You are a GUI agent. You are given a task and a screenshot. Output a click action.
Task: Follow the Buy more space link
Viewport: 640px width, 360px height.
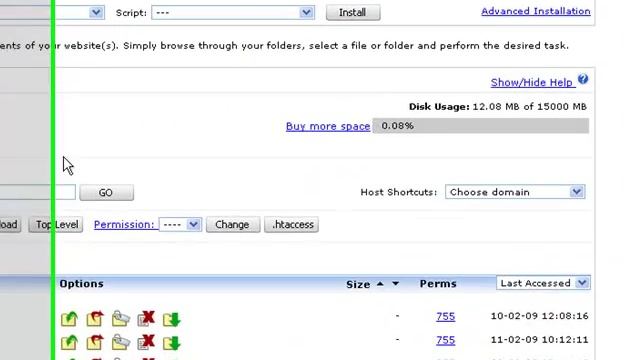328,127
